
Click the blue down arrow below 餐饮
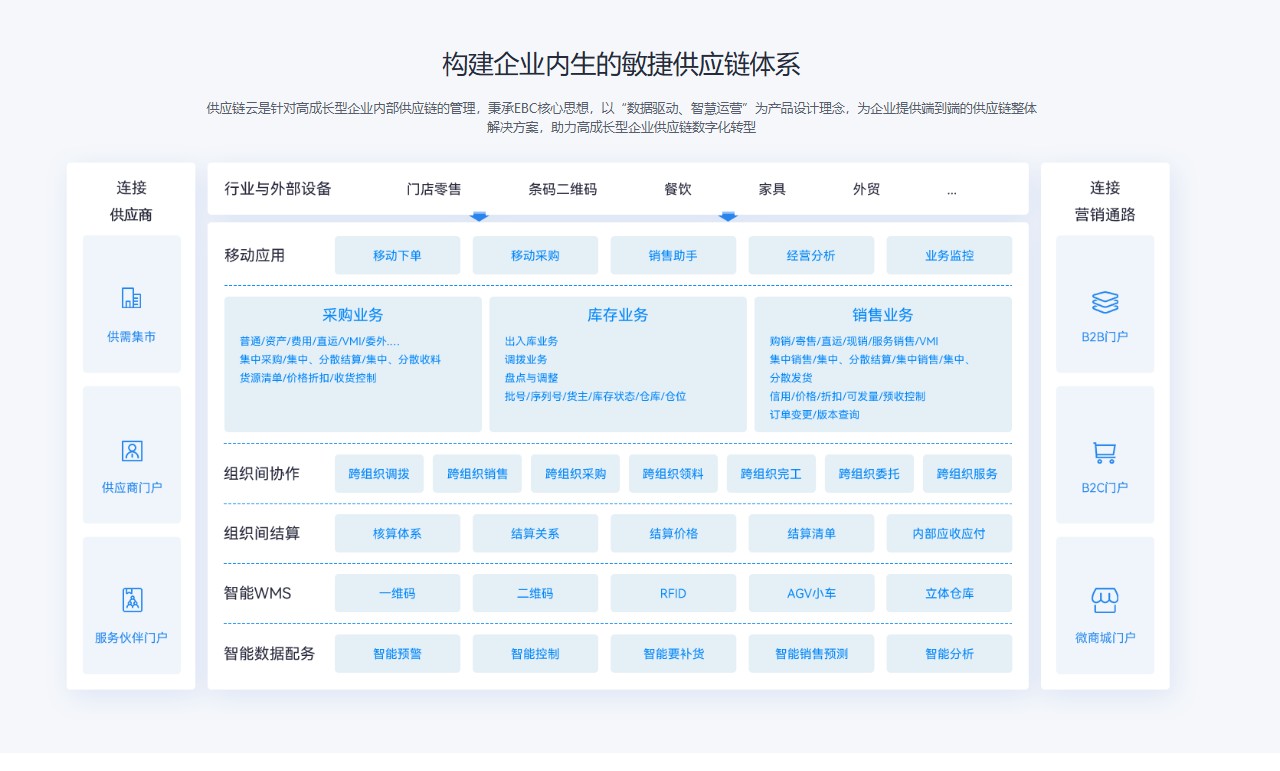tap(728, 216)
